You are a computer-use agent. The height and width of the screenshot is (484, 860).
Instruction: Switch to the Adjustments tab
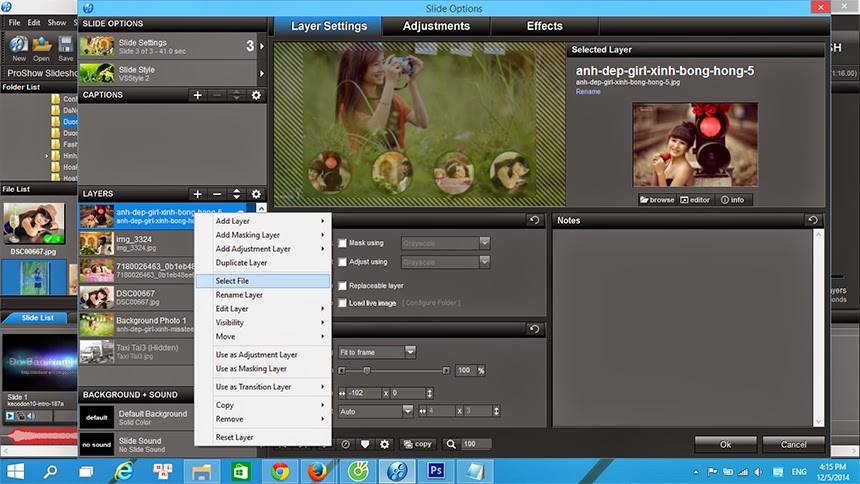click(x=436, y=26)
